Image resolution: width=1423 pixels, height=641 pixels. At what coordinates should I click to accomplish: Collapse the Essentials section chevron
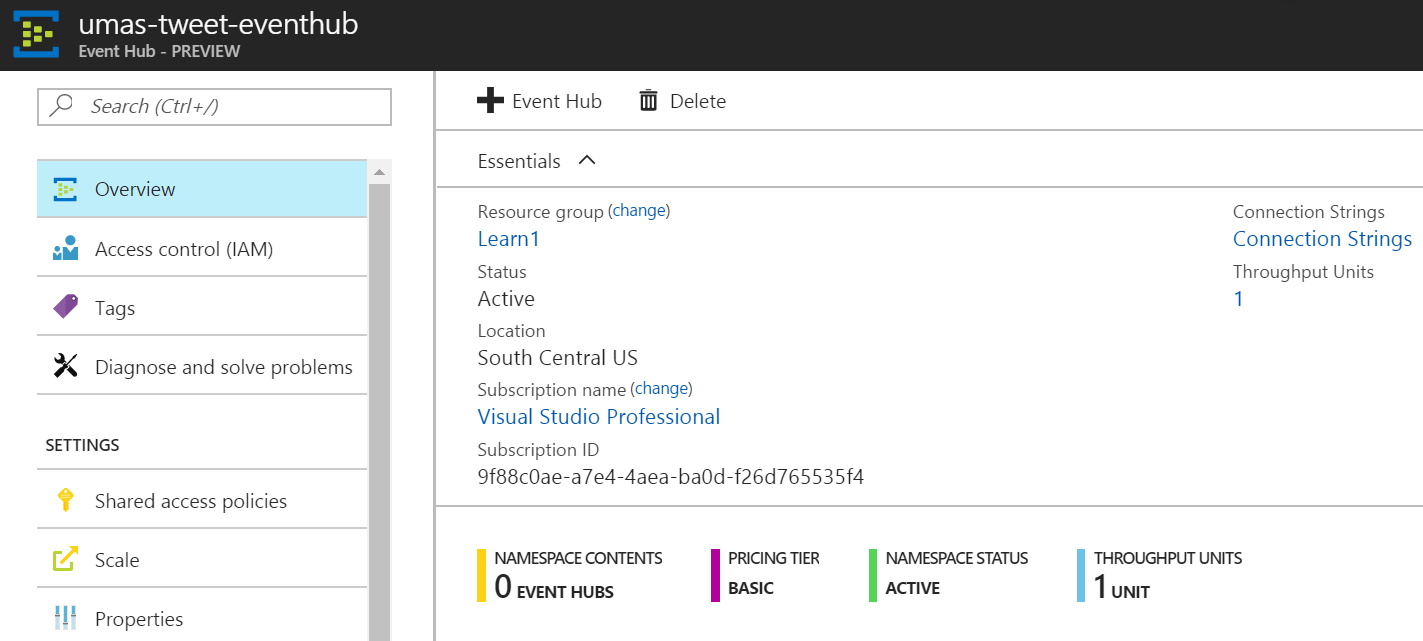pyautogui.click(x=587, y=160)
